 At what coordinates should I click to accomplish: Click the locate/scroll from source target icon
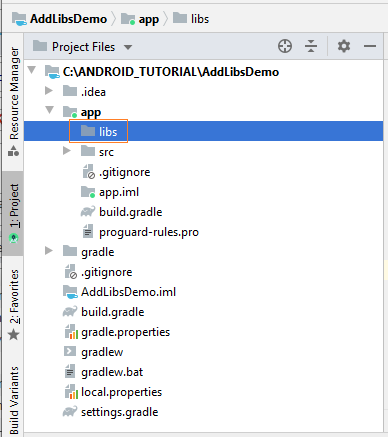tap(285, 46)
